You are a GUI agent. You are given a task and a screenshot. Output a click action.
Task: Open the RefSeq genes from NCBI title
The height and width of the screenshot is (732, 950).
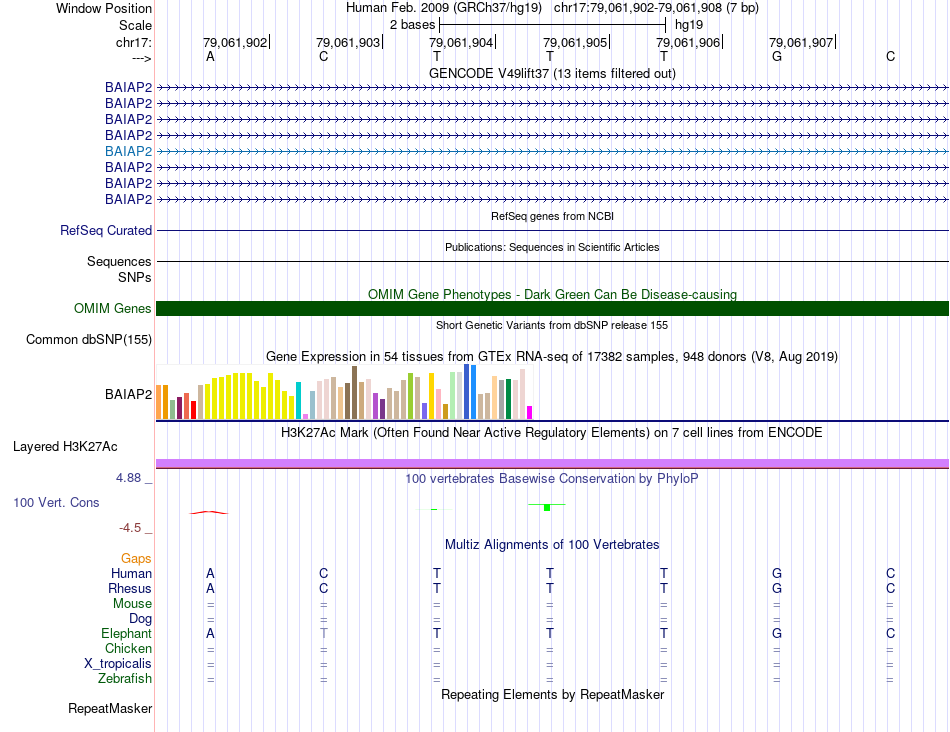click(552, 216)
